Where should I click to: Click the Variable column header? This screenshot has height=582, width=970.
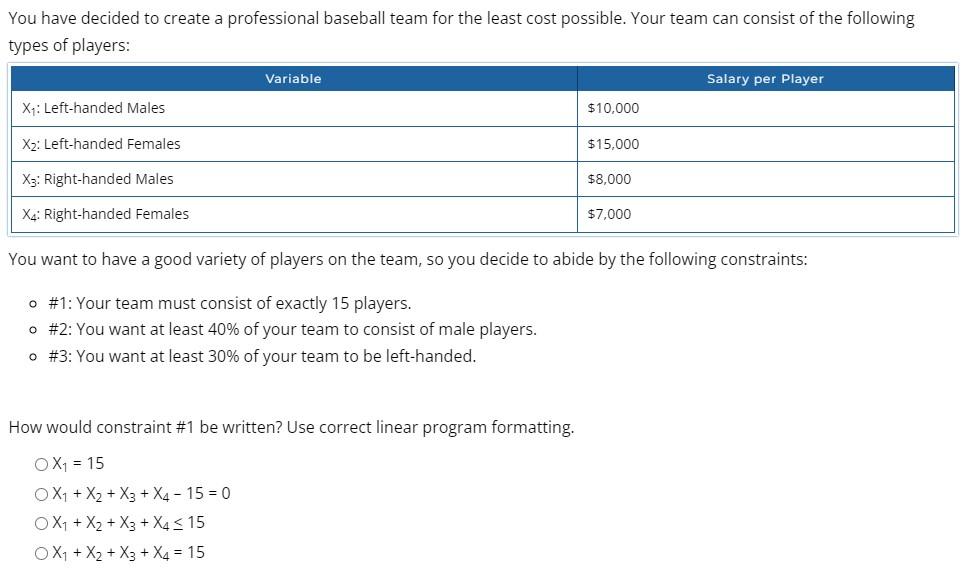click(293, 78)
